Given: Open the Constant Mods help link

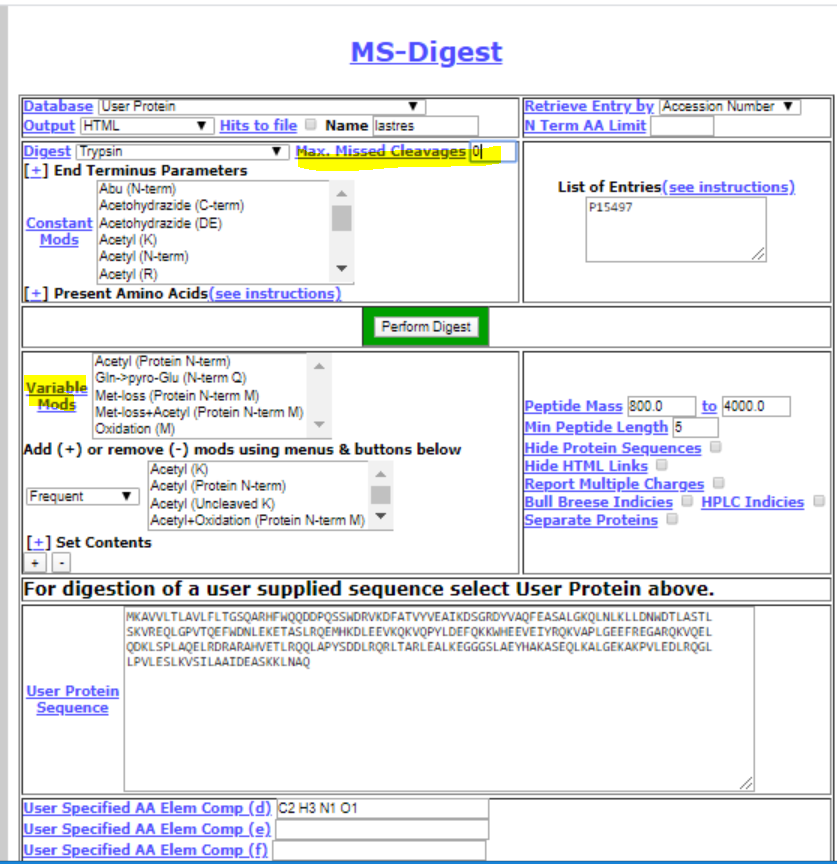Looking at the screenshot, I should point(59,231).
